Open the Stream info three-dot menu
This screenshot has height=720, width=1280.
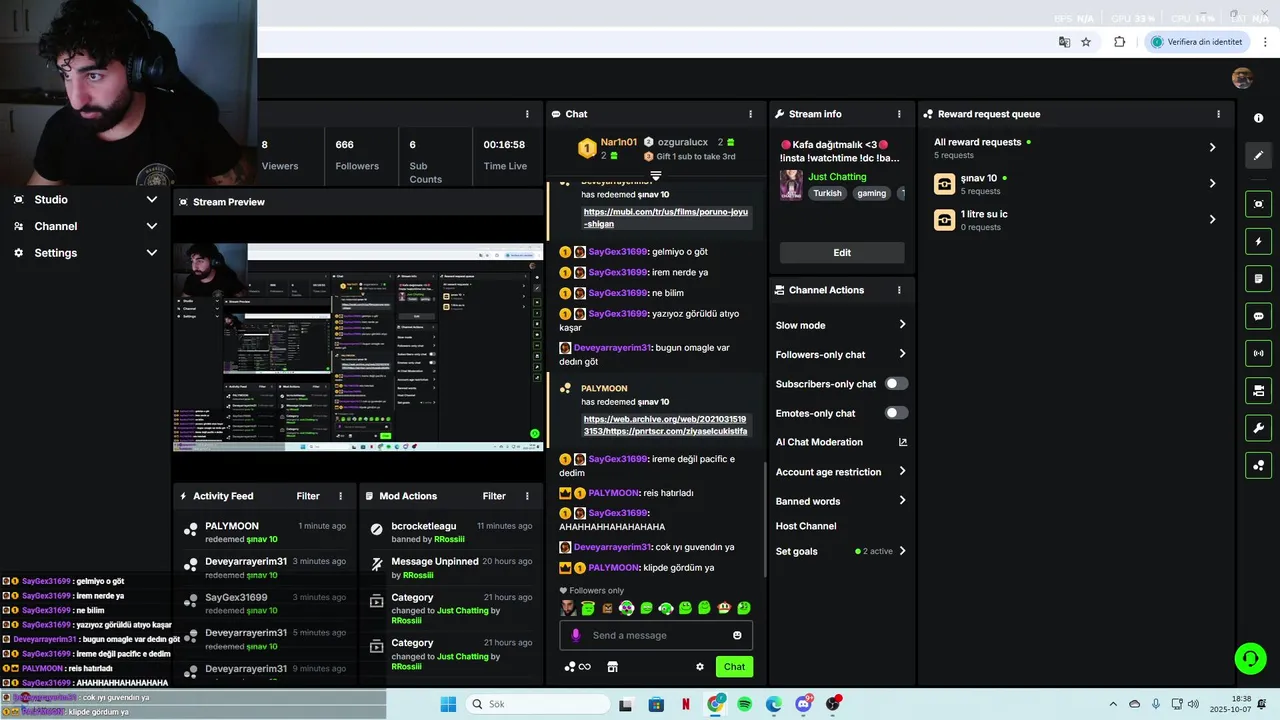(899, 114)
